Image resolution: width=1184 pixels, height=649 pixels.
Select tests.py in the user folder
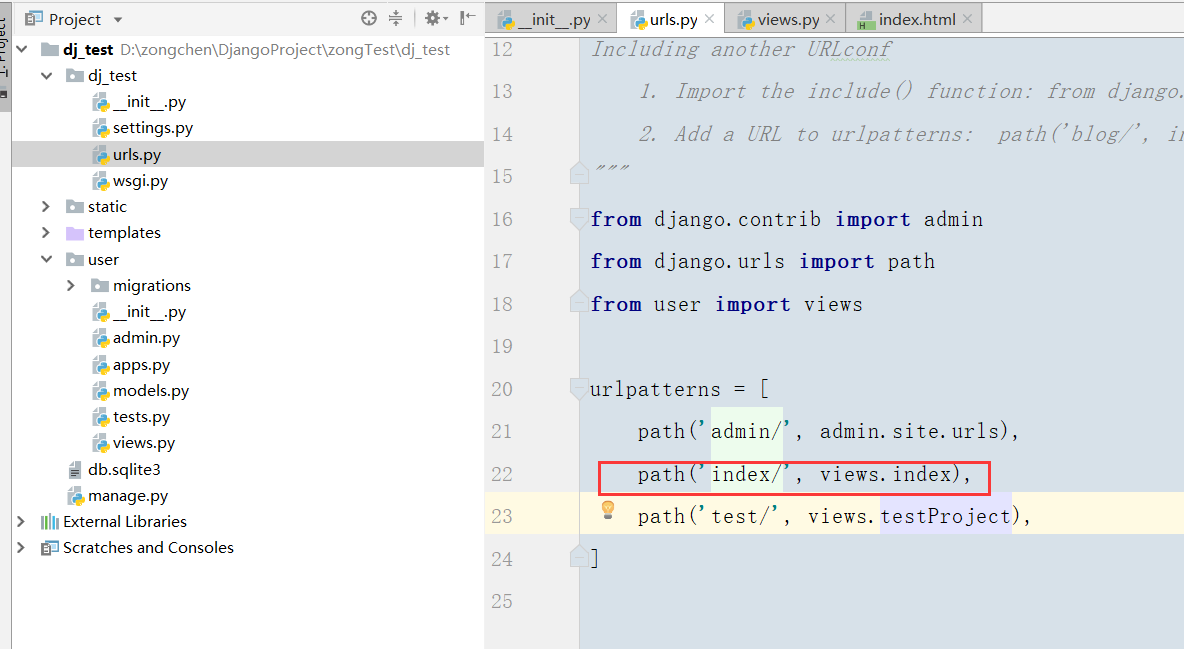coord(141,416)
